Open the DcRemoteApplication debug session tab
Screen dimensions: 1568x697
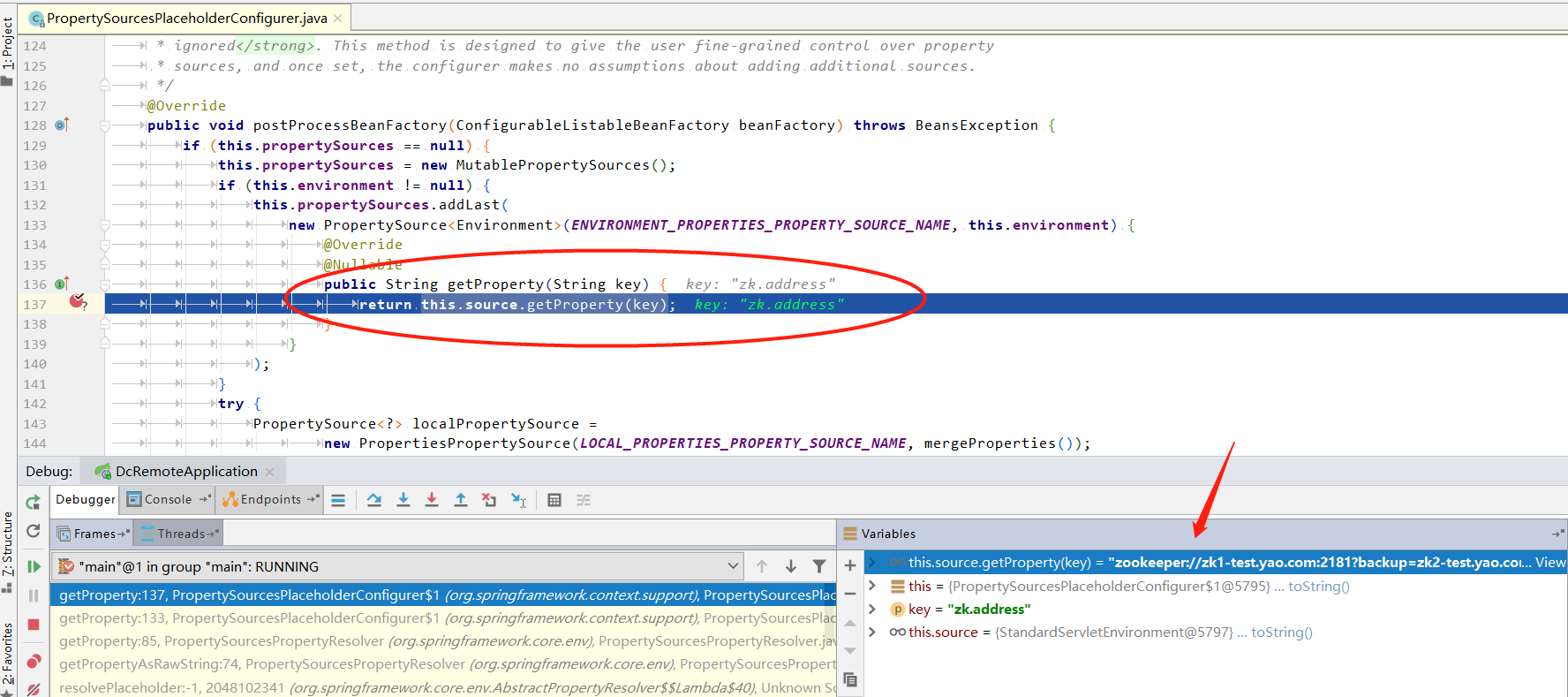(x=185, y=472)
